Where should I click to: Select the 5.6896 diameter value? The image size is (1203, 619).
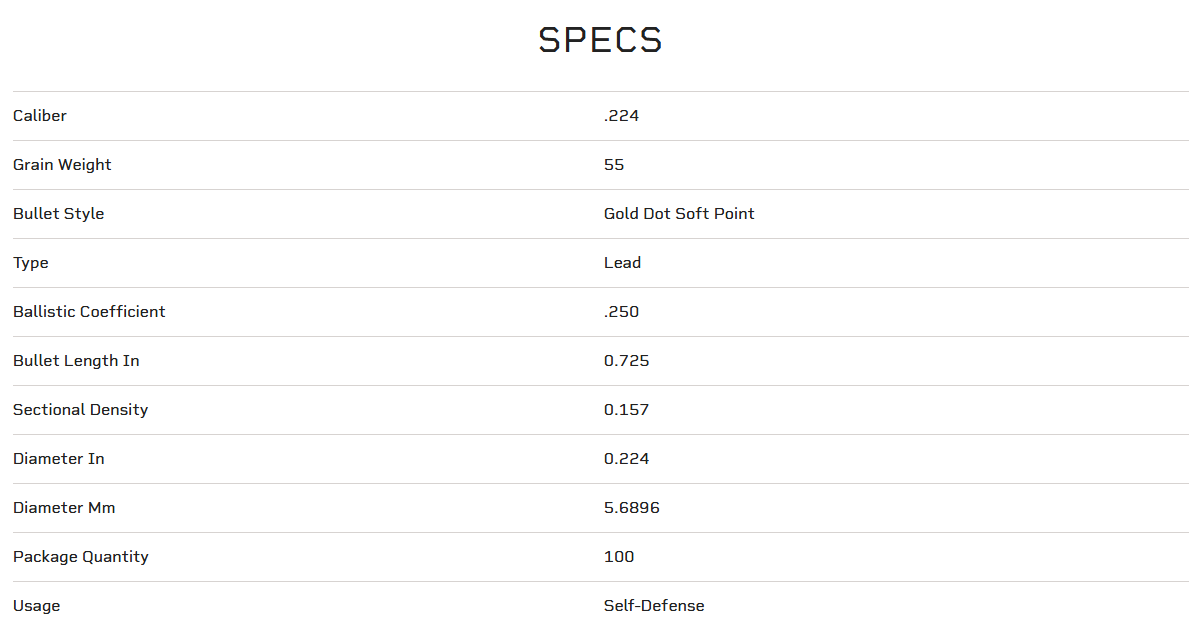631,508
